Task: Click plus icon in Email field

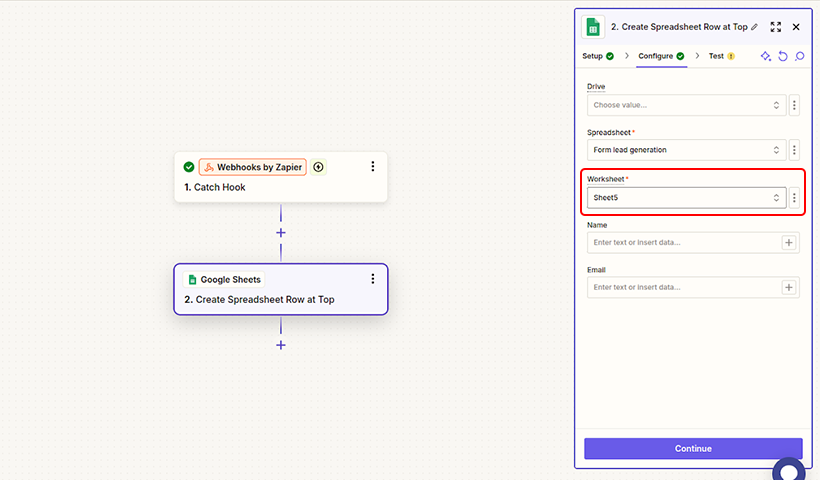Action: (x=789, y=288)
